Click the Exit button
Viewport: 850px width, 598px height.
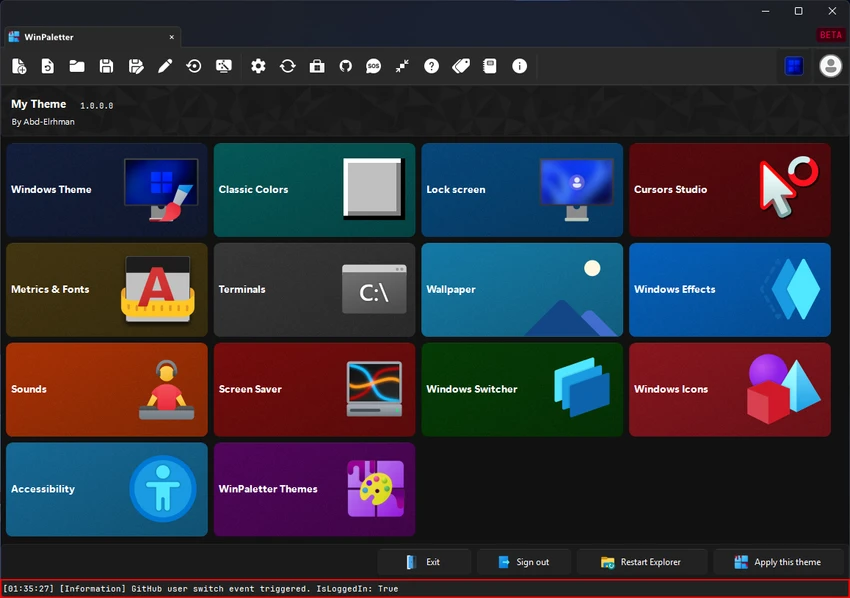[424, 562]
